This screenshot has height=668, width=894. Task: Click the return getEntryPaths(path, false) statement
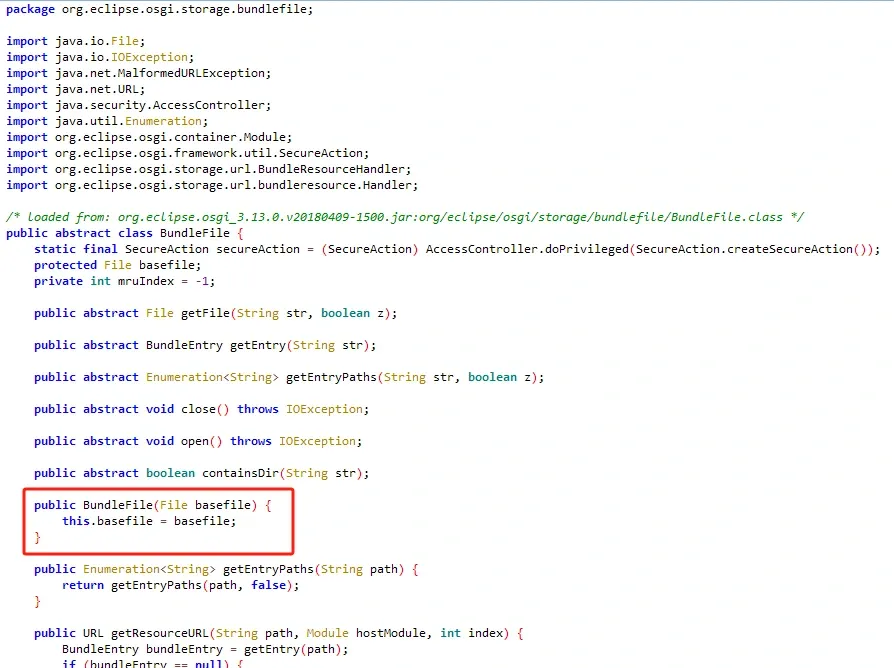[180, 585]
